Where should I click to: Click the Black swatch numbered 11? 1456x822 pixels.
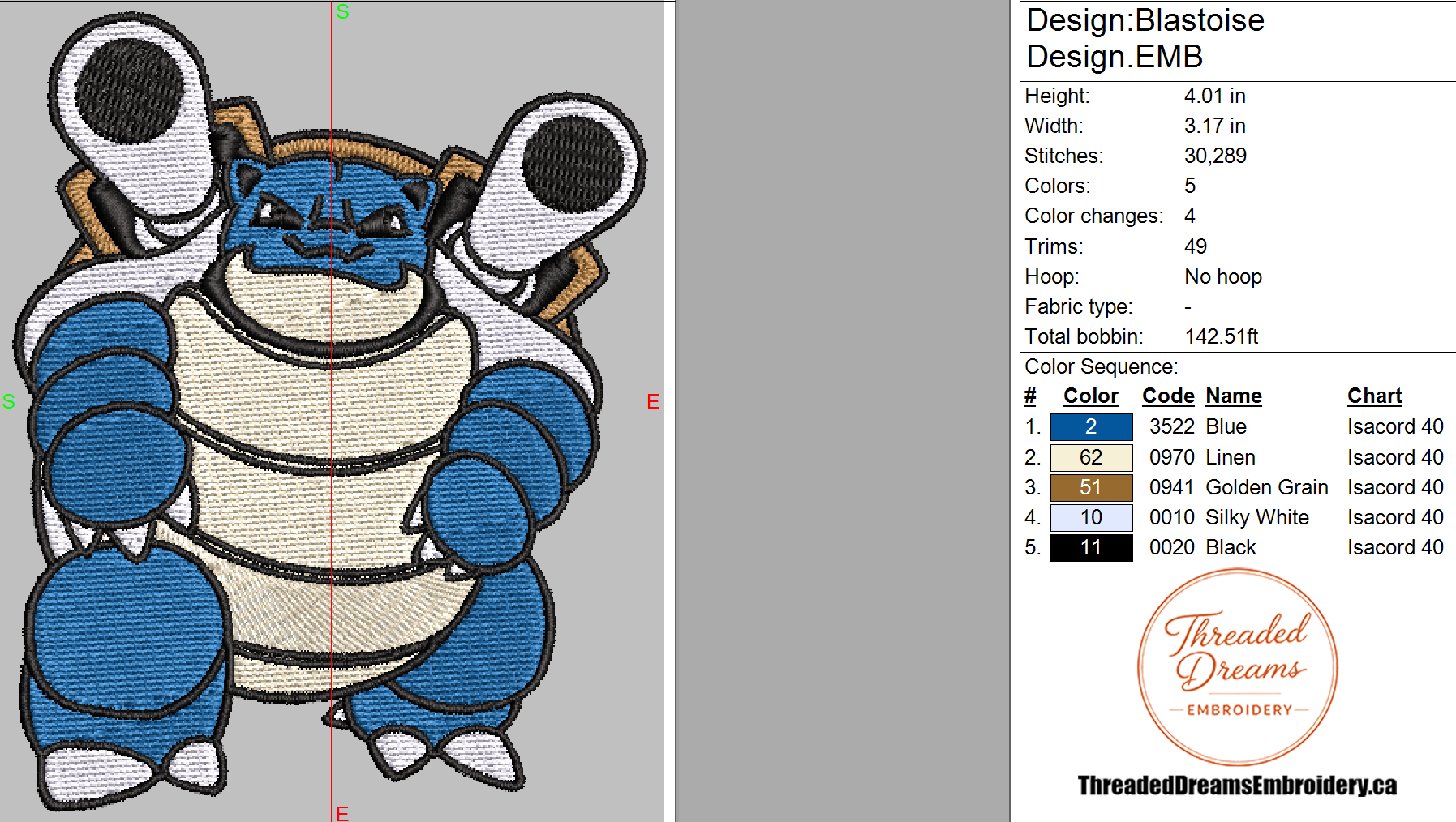[1091, 547]
